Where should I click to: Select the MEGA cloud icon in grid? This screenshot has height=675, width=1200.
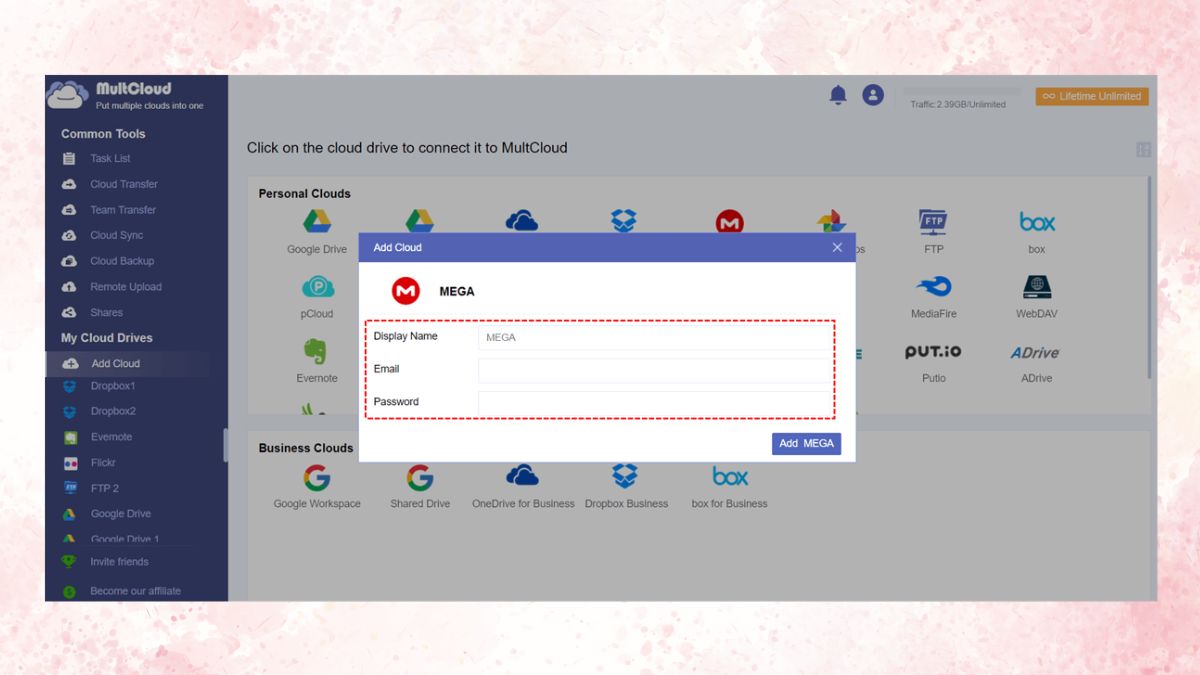[x=730, y=222]
